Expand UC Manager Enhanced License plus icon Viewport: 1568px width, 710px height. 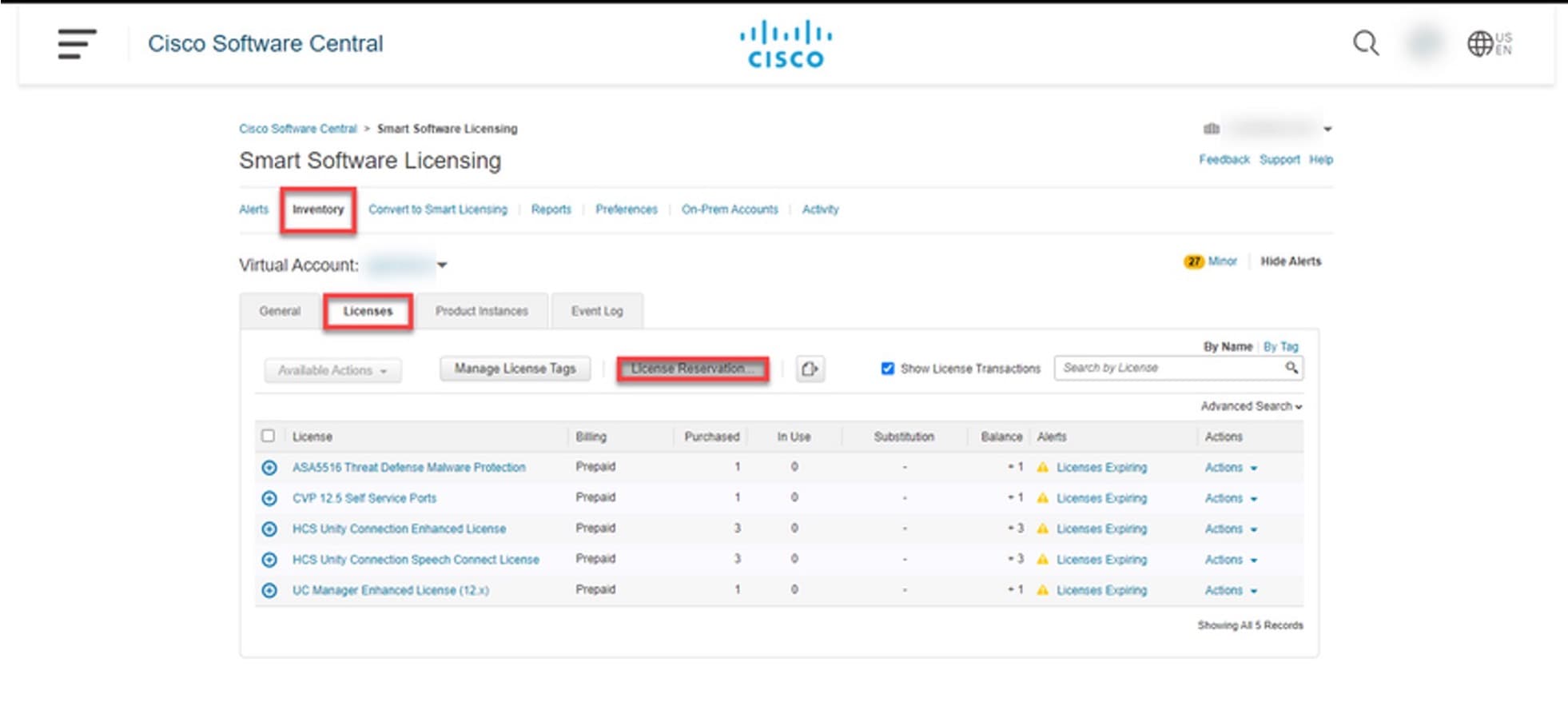(269, 591)
